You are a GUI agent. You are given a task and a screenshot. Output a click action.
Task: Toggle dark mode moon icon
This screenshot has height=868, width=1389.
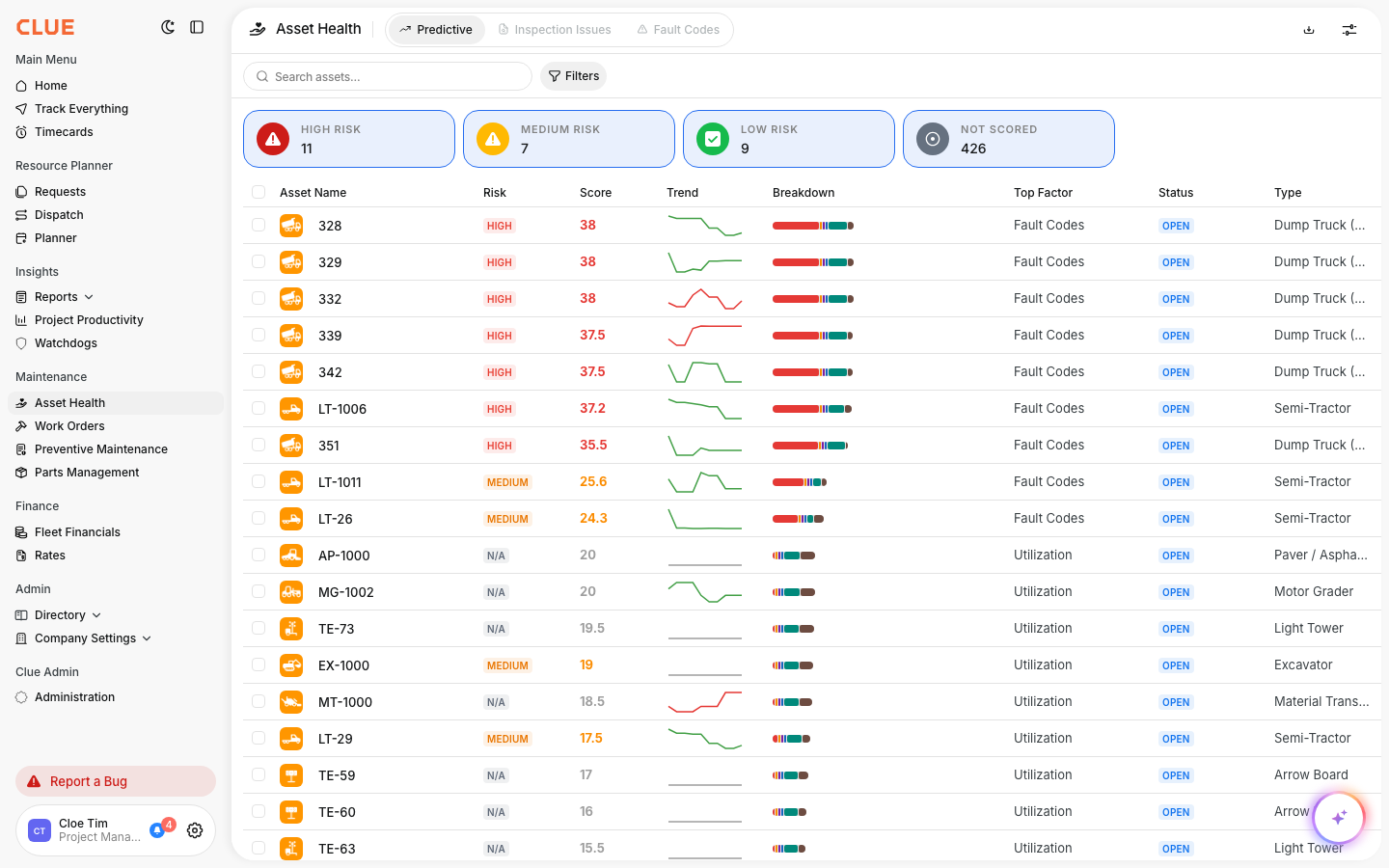(168, 27)
